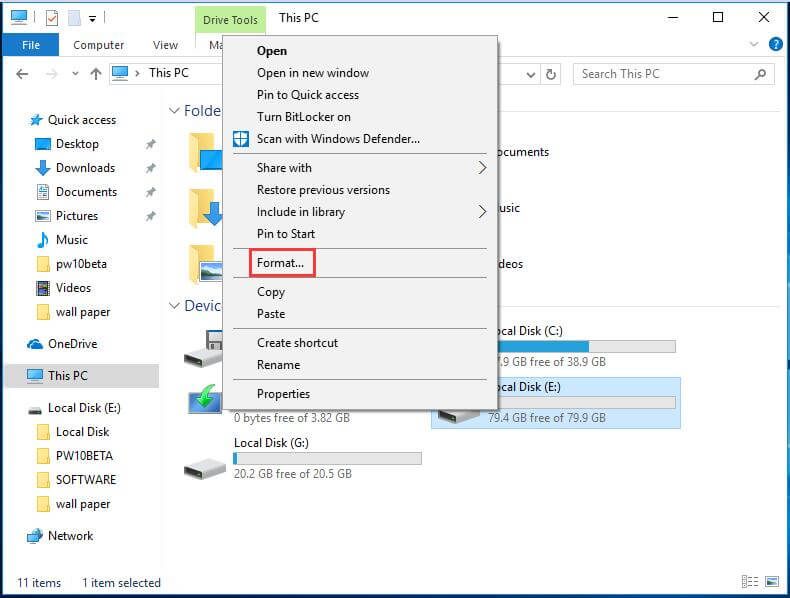This screenshot has width=790, height=598.
Task: Go back with the Back arrow
Action: click(x=22, y=74)
